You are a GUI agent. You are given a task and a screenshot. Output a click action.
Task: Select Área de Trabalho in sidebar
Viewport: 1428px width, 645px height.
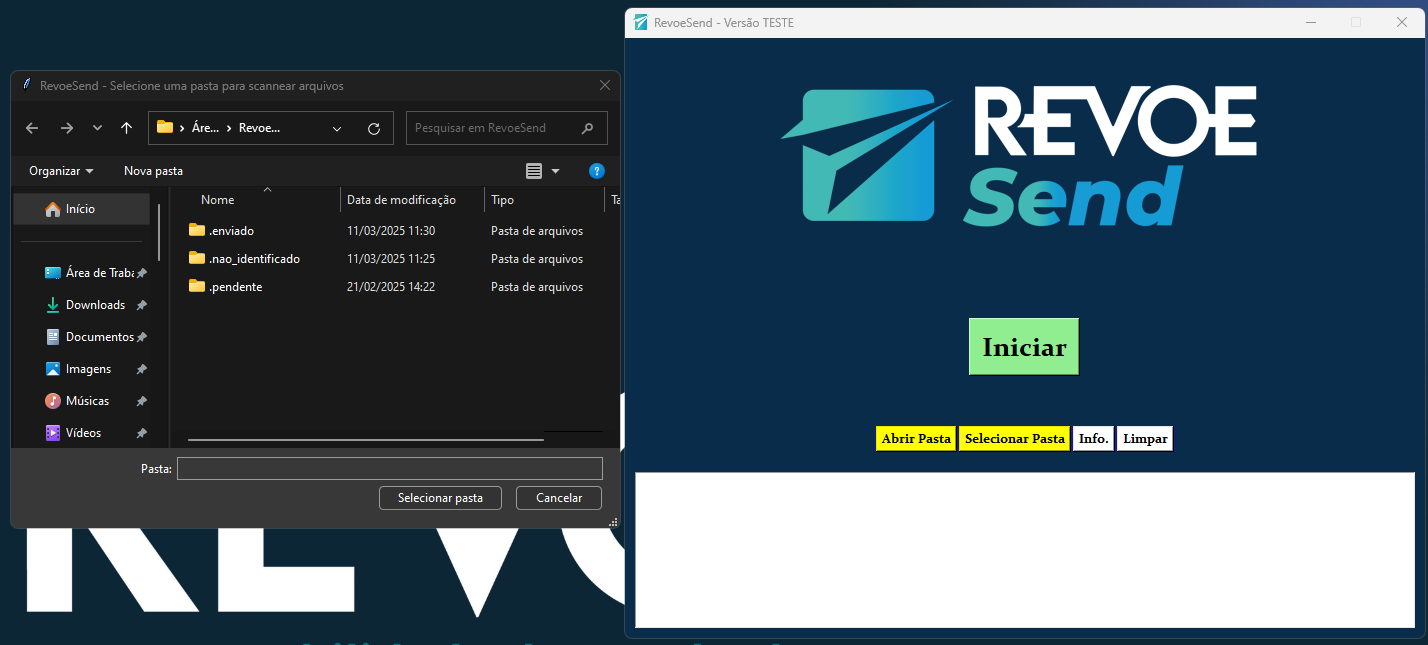click(90, 273)
